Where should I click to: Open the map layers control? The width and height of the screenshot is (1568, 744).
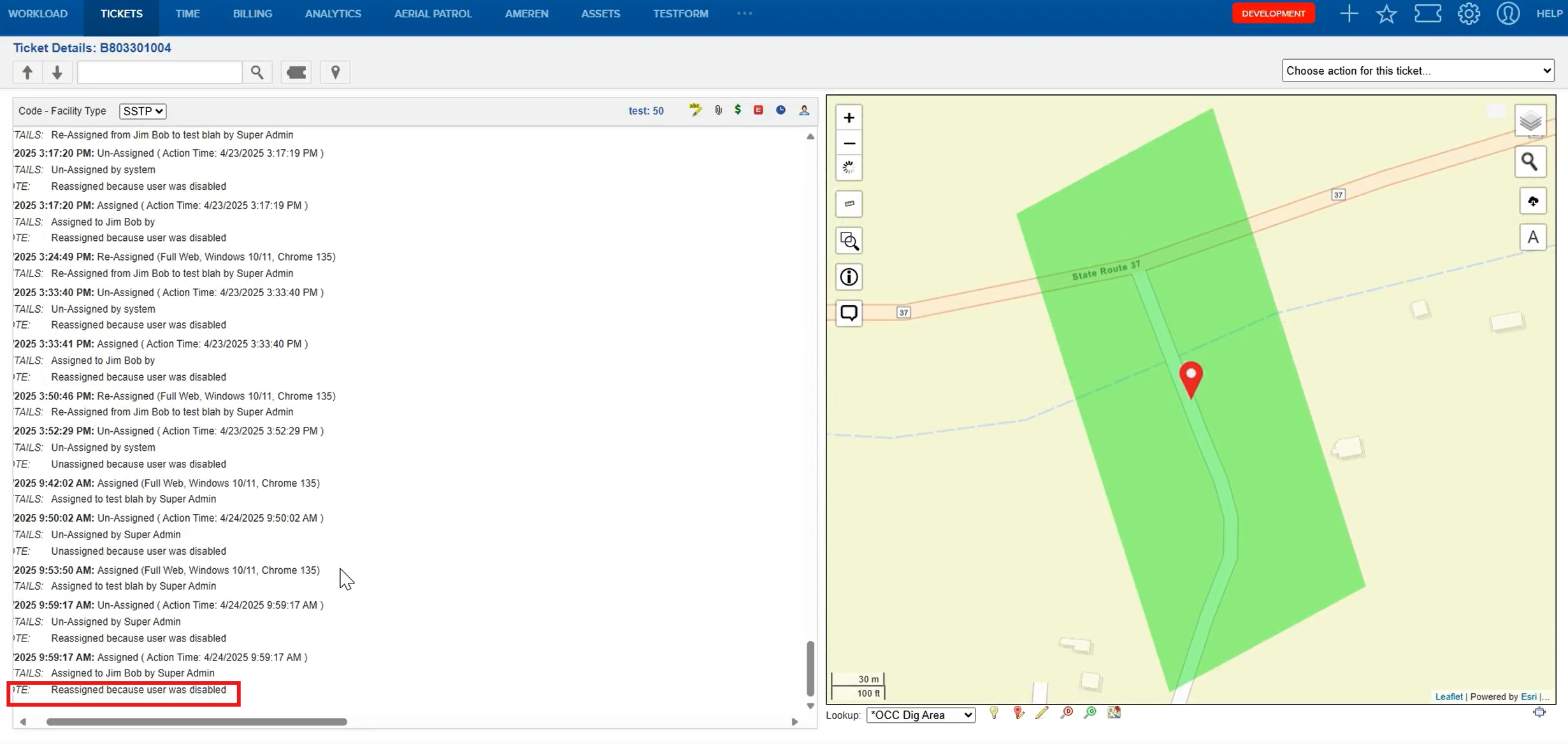pyautogui.click(x=1530, y=121)
